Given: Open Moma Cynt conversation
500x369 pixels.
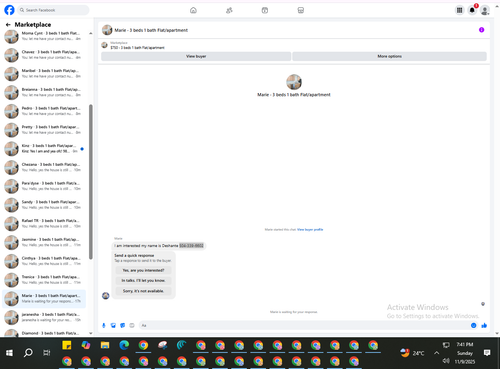Looking at the screenshot, I should click(44, 36).
